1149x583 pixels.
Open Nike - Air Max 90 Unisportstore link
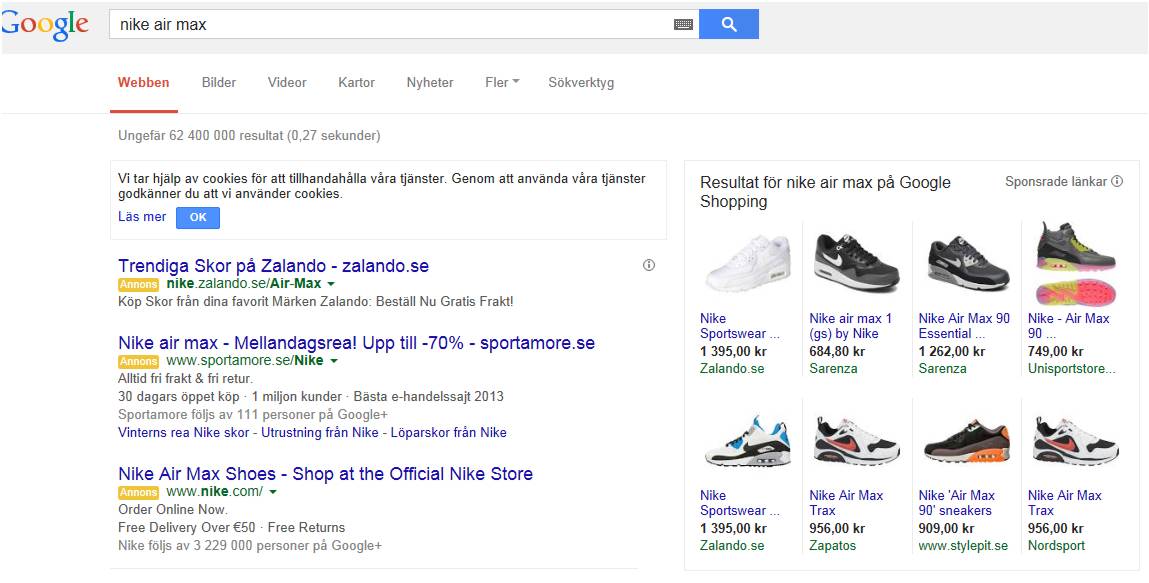[x=1069, y=326]
